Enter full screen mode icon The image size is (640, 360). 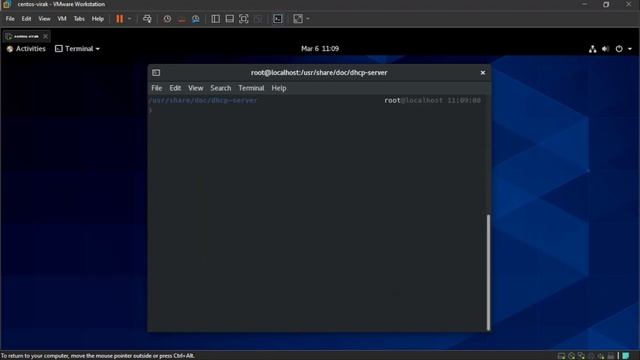coord(244,19)
